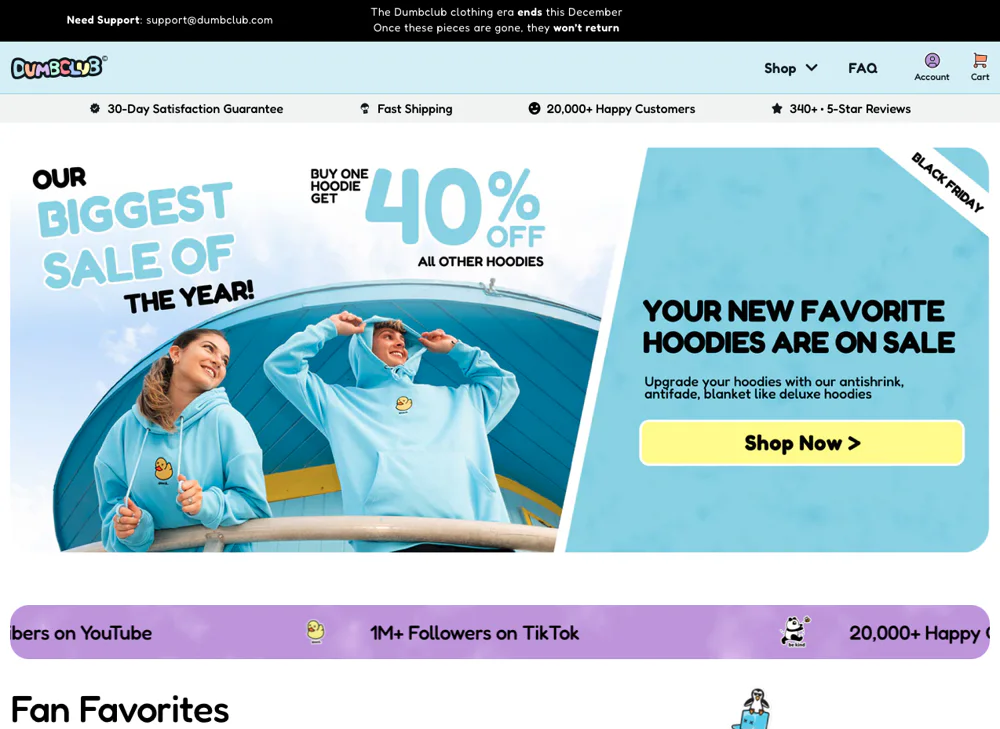The image size is (1000, 729).
Task: Click the smiley Happy Customers icon
Action: (x=534, y=108)
